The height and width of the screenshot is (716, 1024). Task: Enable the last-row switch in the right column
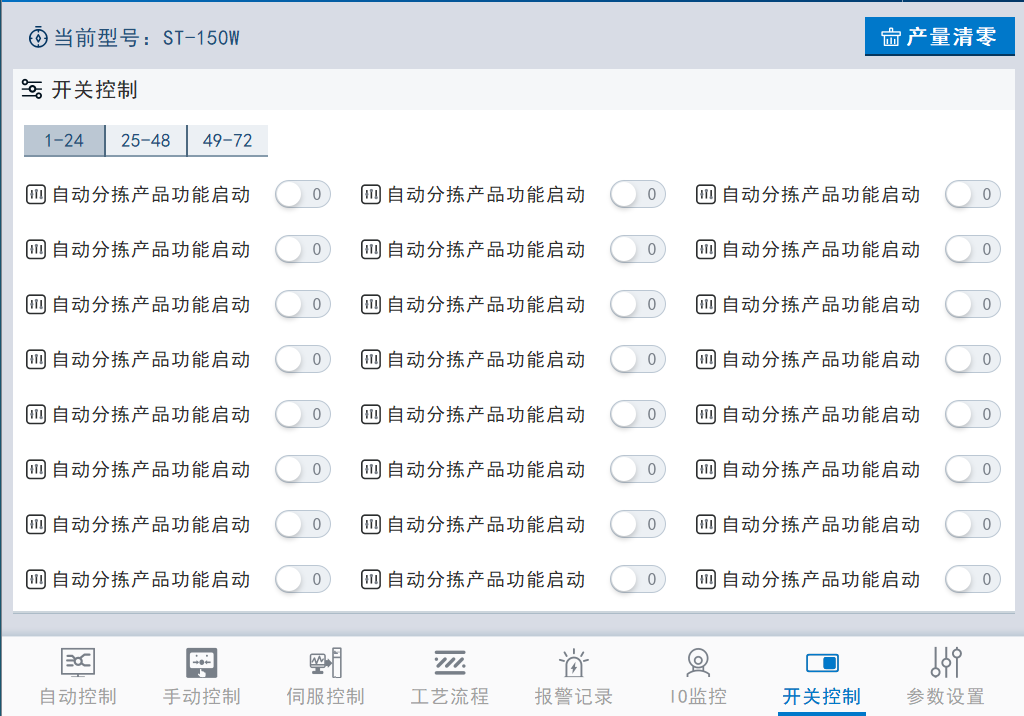click(x=972, y=579)
